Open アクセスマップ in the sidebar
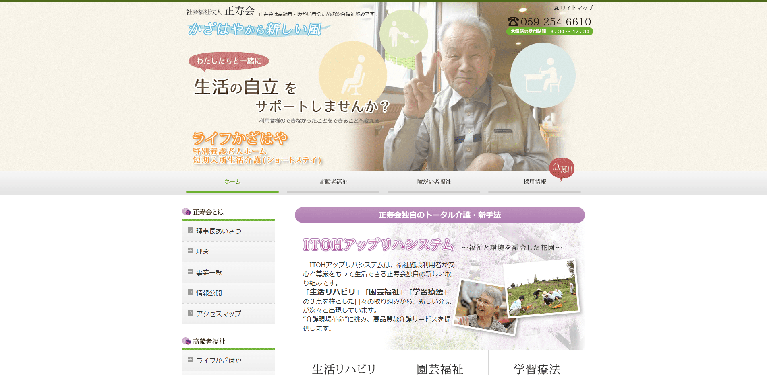767x375 pixels. point(228,313)
